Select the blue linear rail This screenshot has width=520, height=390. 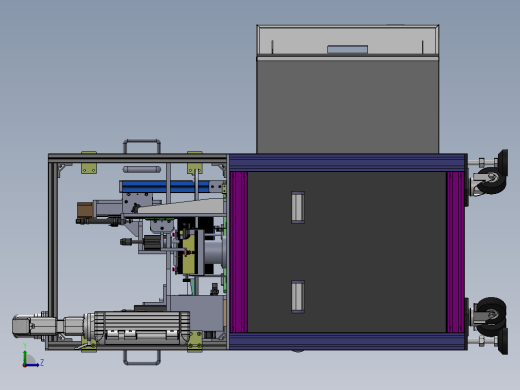tap(166, 187)
